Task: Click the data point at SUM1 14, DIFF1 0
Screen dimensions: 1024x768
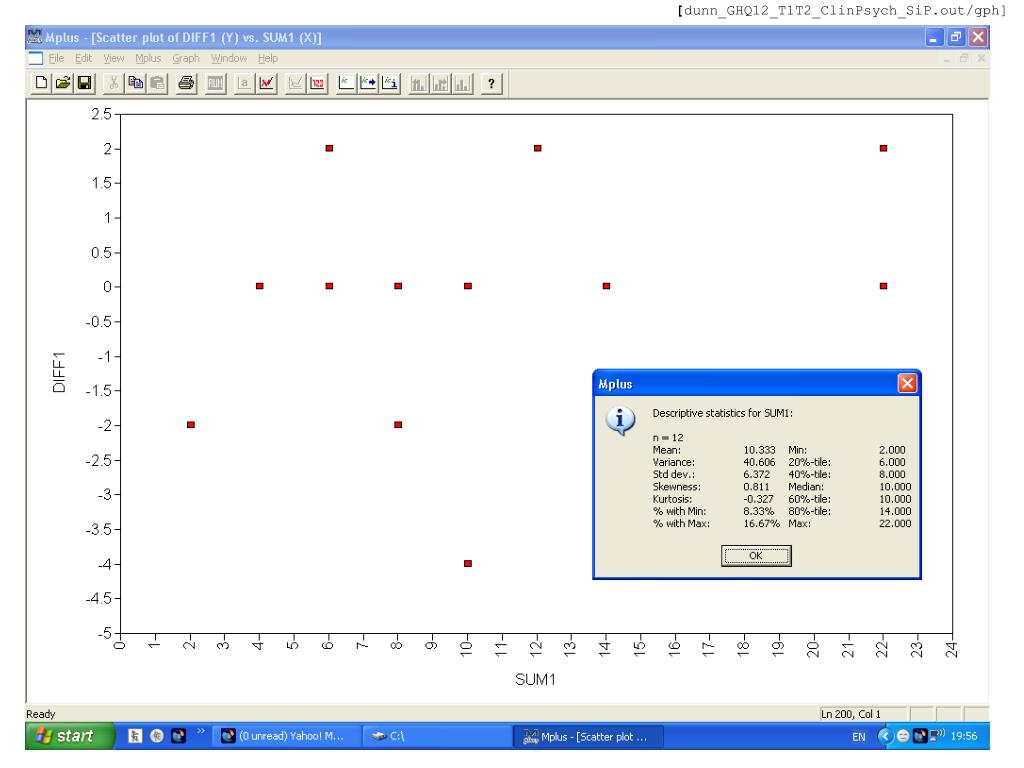Action: pos(607,286)
